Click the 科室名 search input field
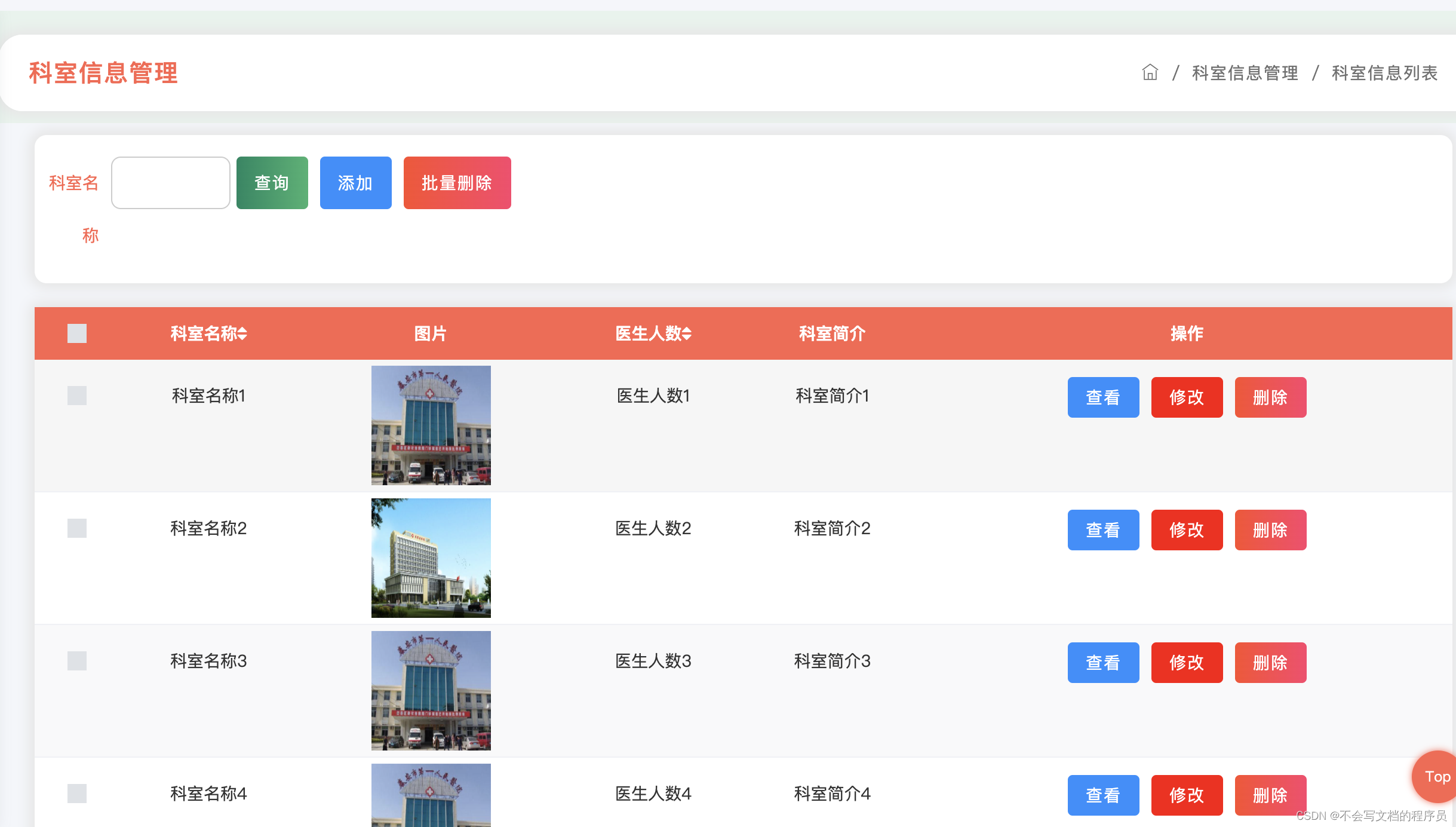1456x827 pixels. (x=170, y=182)
